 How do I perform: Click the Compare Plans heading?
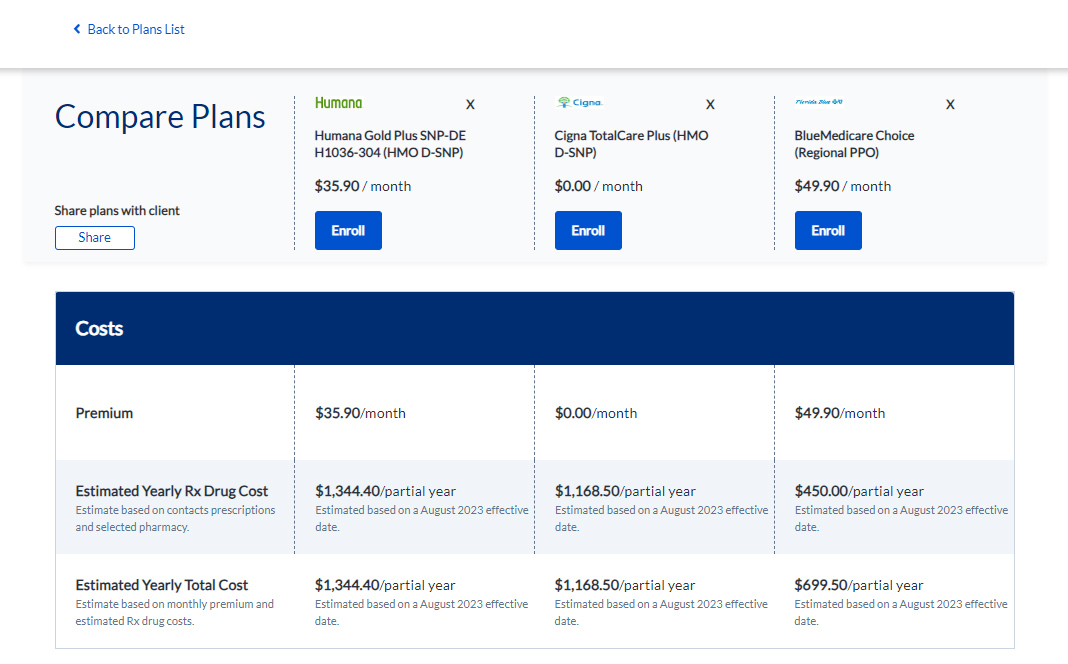point(160,116)
